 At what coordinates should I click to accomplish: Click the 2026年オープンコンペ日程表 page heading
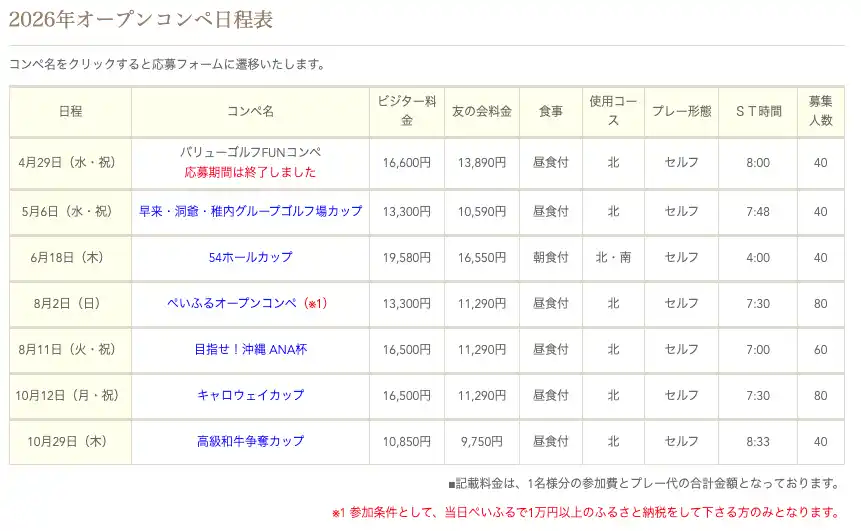pos(140,20)
